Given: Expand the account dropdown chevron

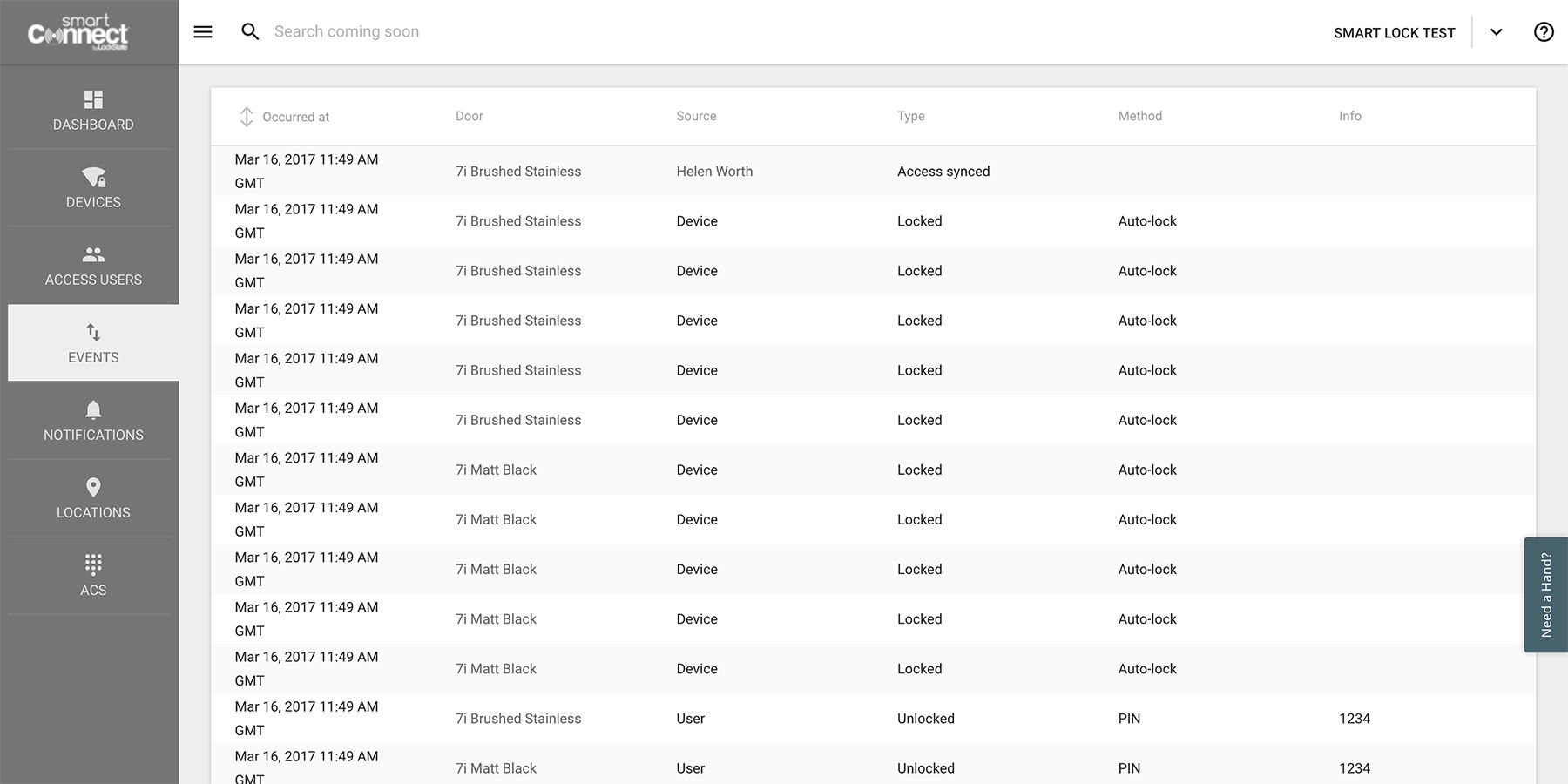Looking at the screenshot, I should 1496,32.
